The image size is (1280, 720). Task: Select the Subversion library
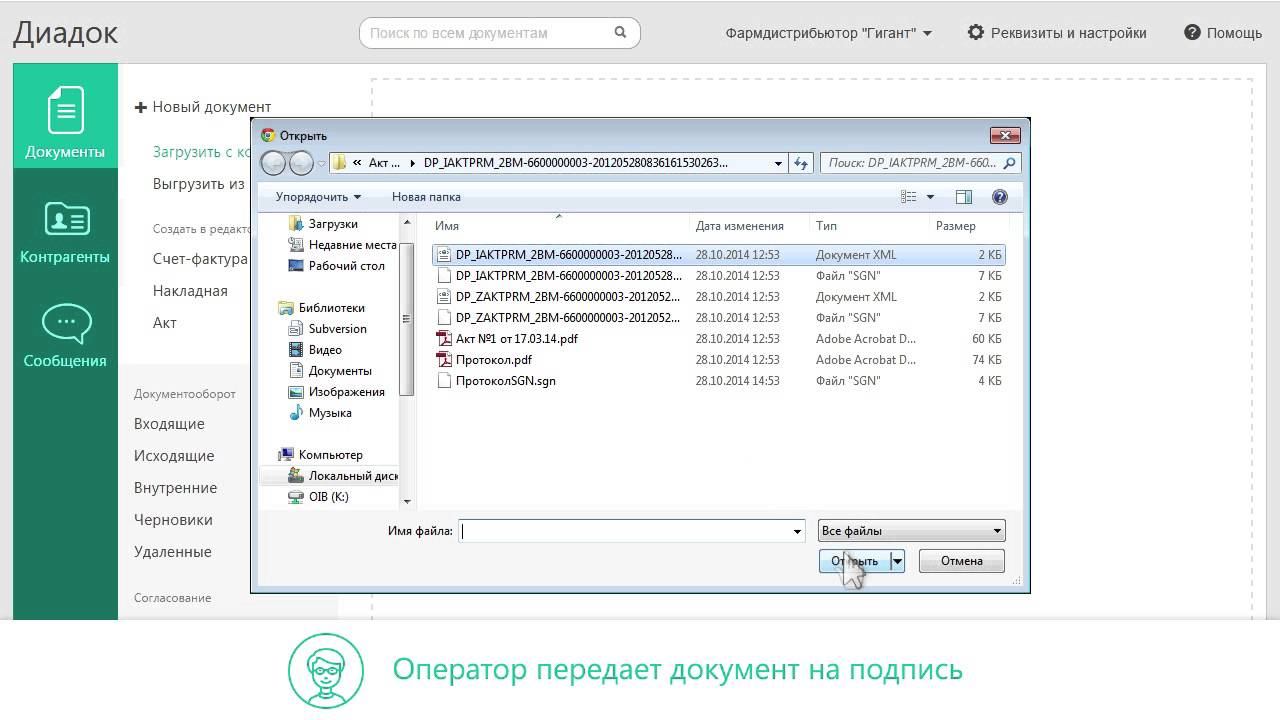click(327, 329)
